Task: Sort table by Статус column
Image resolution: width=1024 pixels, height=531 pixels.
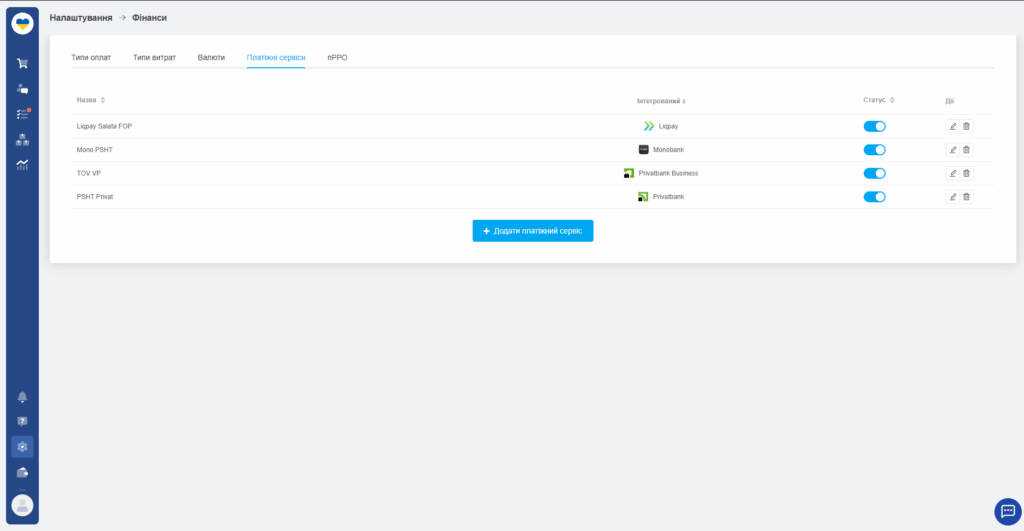Action: (879, 100)
